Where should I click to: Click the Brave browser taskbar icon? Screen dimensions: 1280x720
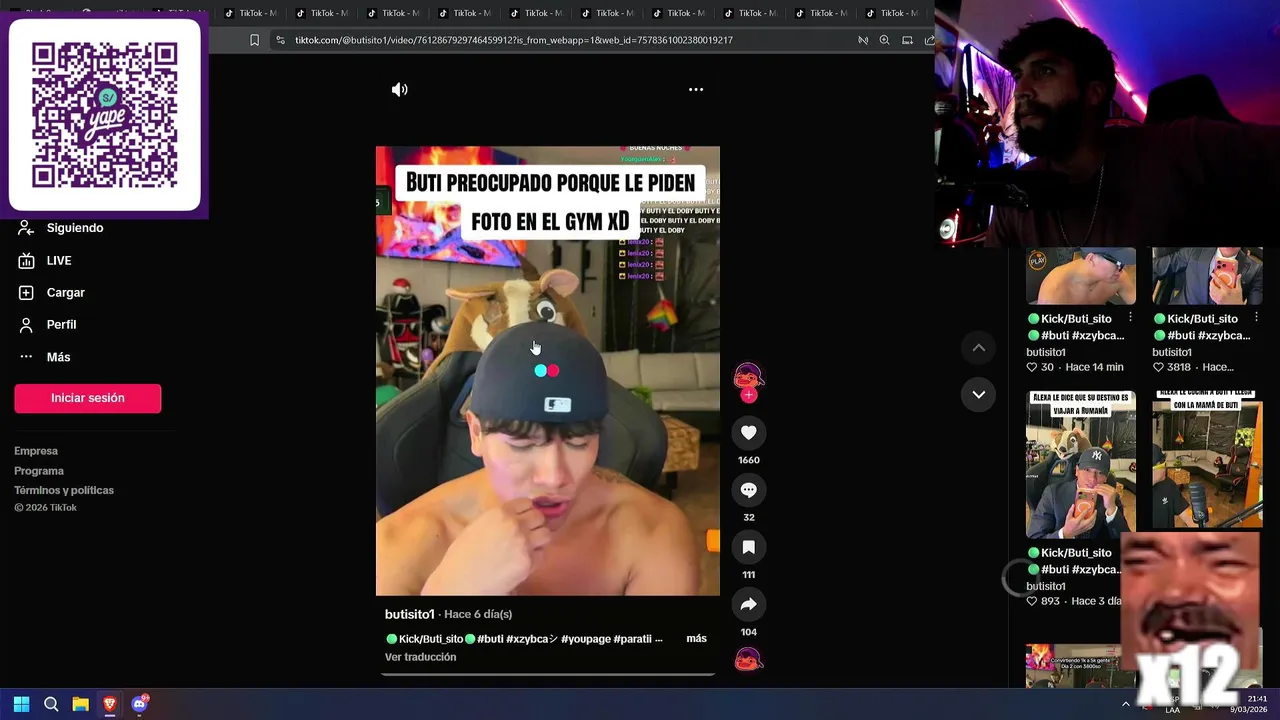pos(110,704)
